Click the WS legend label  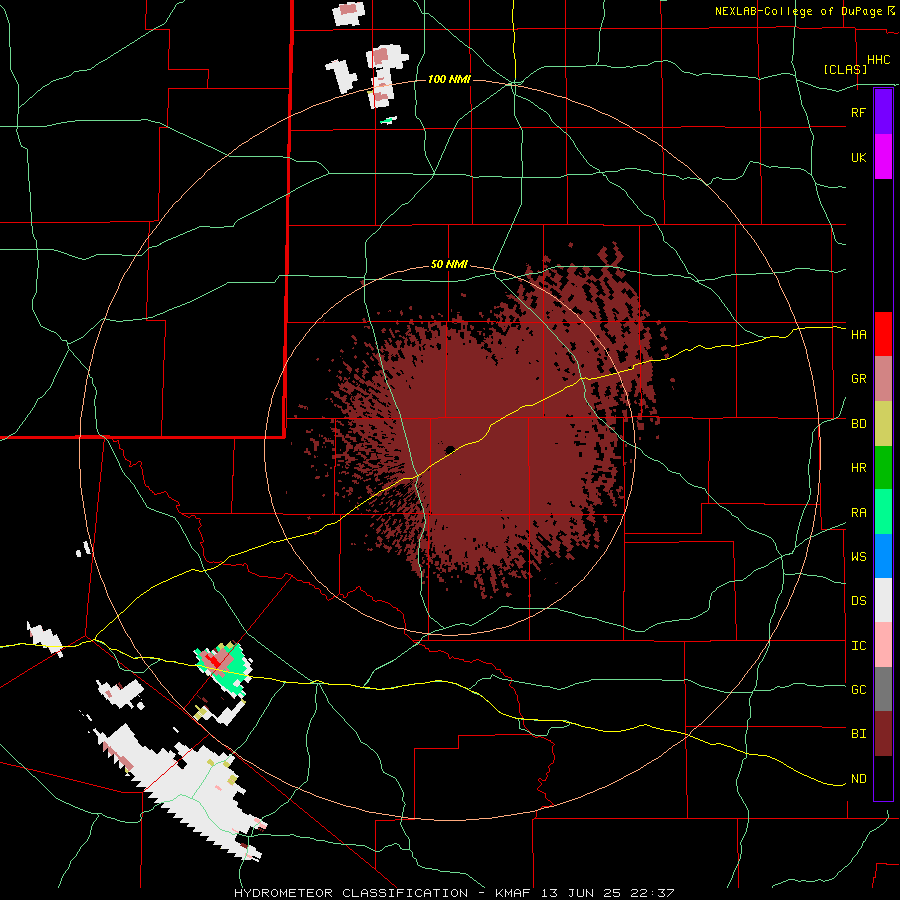[858, 557]
